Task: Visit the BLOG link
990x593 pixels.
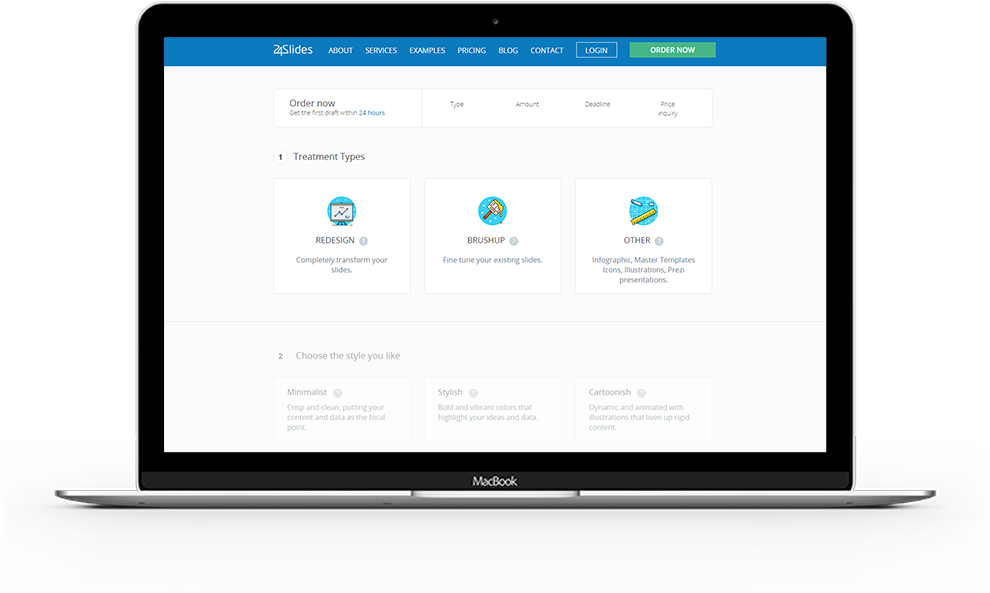Action: tap(508, 51)
